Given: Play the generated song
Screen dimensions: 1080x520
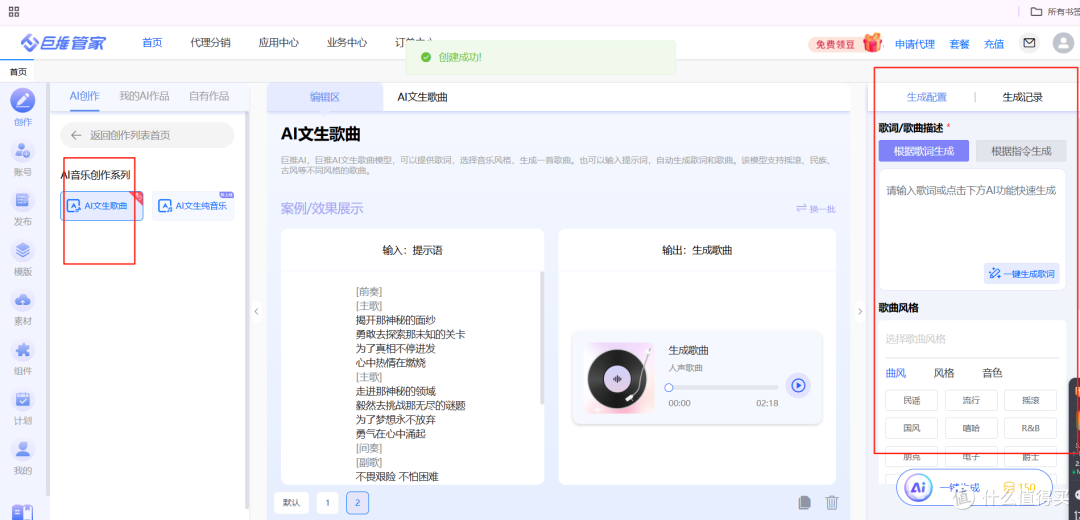Looking at the screenshot, I should point(798,385).
